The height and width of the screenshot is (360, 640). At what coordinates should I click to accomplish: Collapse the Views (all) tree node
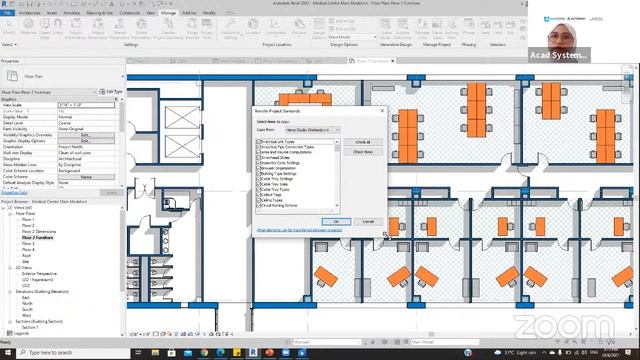click(x=4, y=208)
